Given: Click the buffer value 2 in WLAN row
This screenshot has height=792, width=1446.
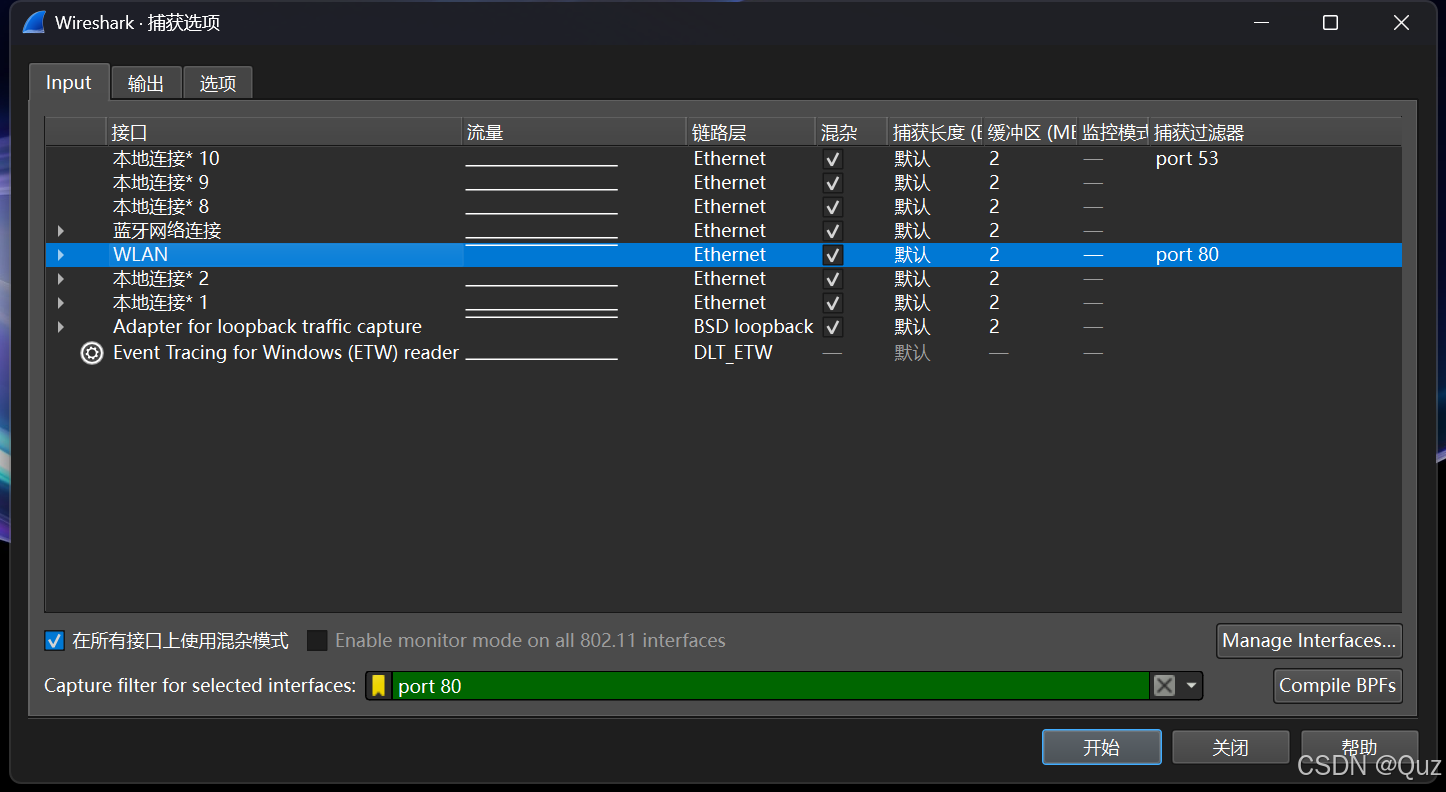Looking at the screenshot, I should coord(994,255).
